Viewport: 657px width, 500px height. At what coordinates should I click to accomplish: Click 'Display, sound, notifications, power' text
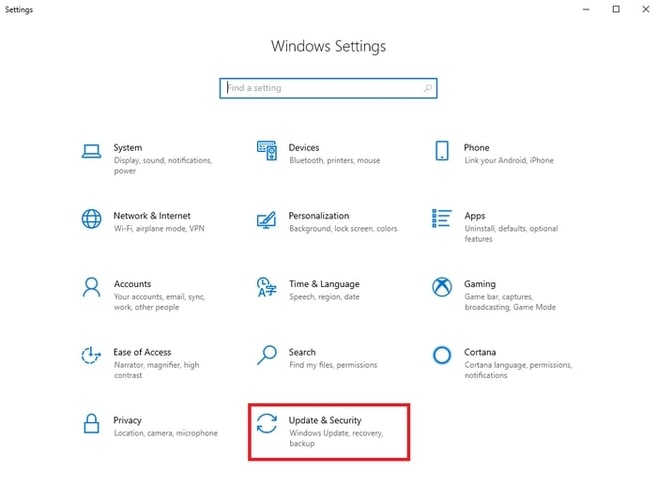163,166
